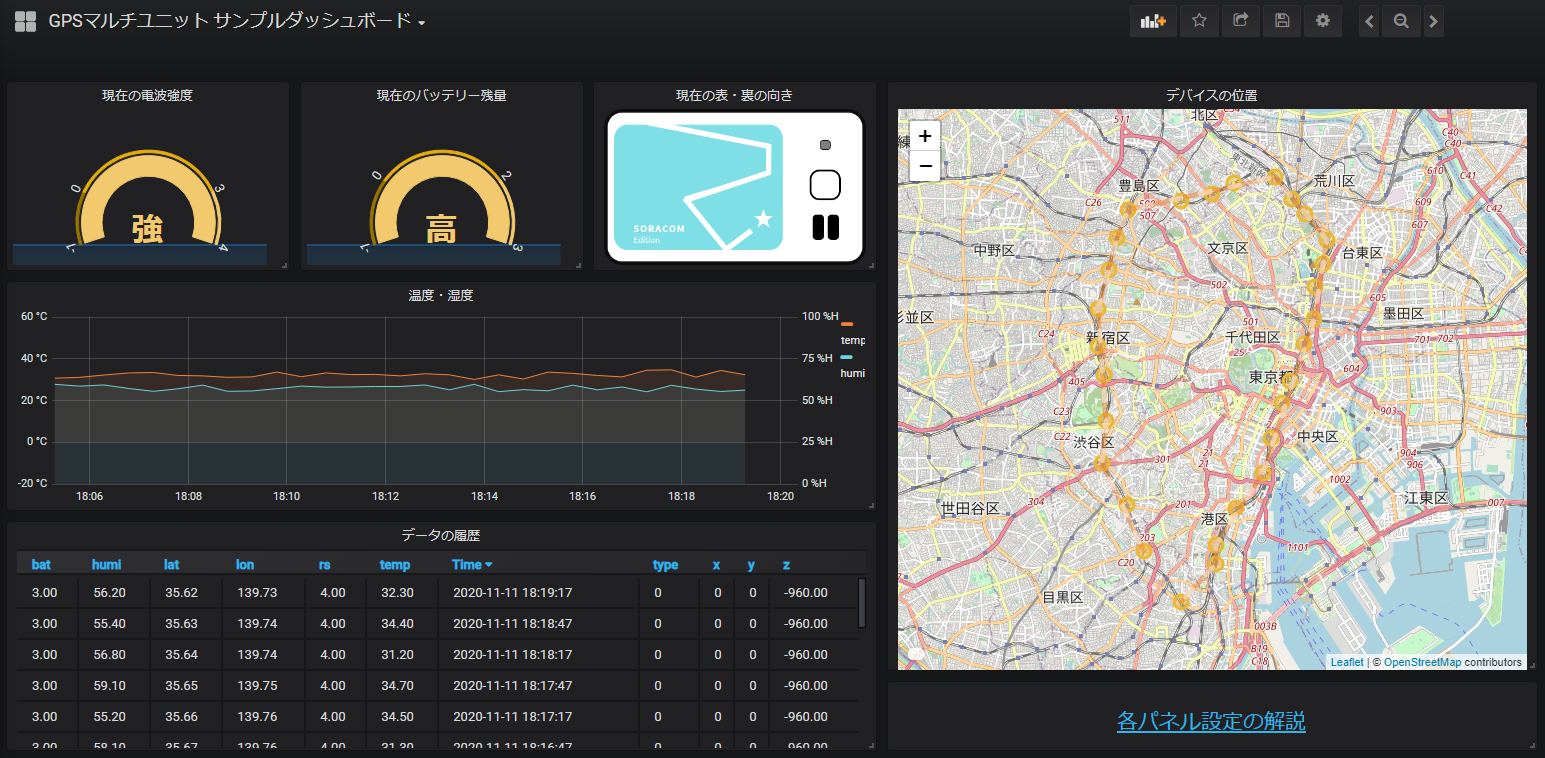Star this dashboard as favorite
The width and height of the screenshot is (1545, 758).
tap(1199, 20)
